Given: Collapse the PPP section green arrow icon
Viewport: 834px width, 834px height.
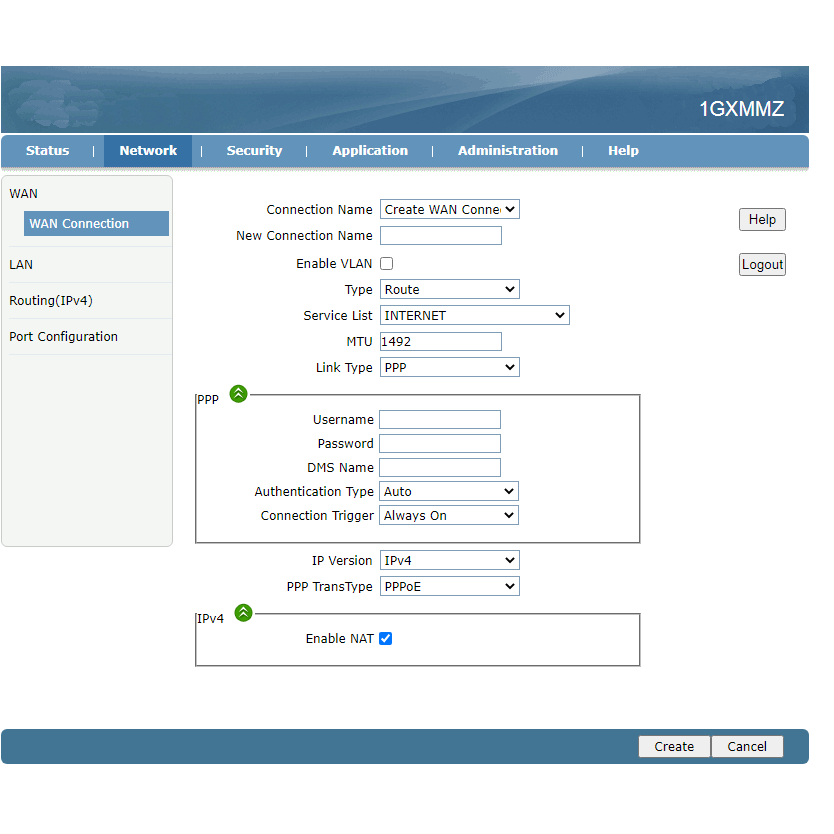Looking at the screenshot, I should tap(238, 394).
